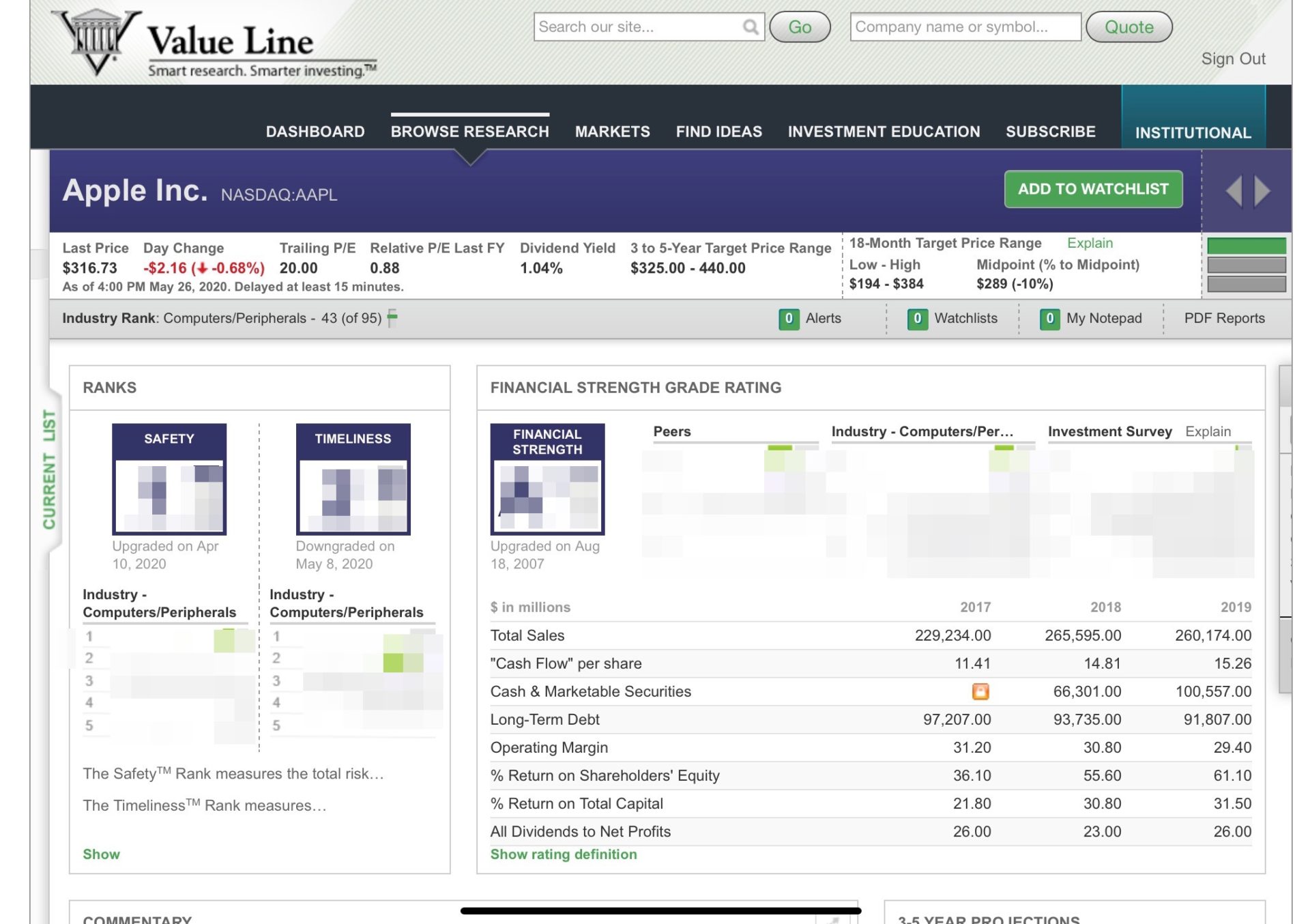This screenshot has height=924, width=1310.
Task: Switch to the Dashboard tab
Action: click(315, 131)
